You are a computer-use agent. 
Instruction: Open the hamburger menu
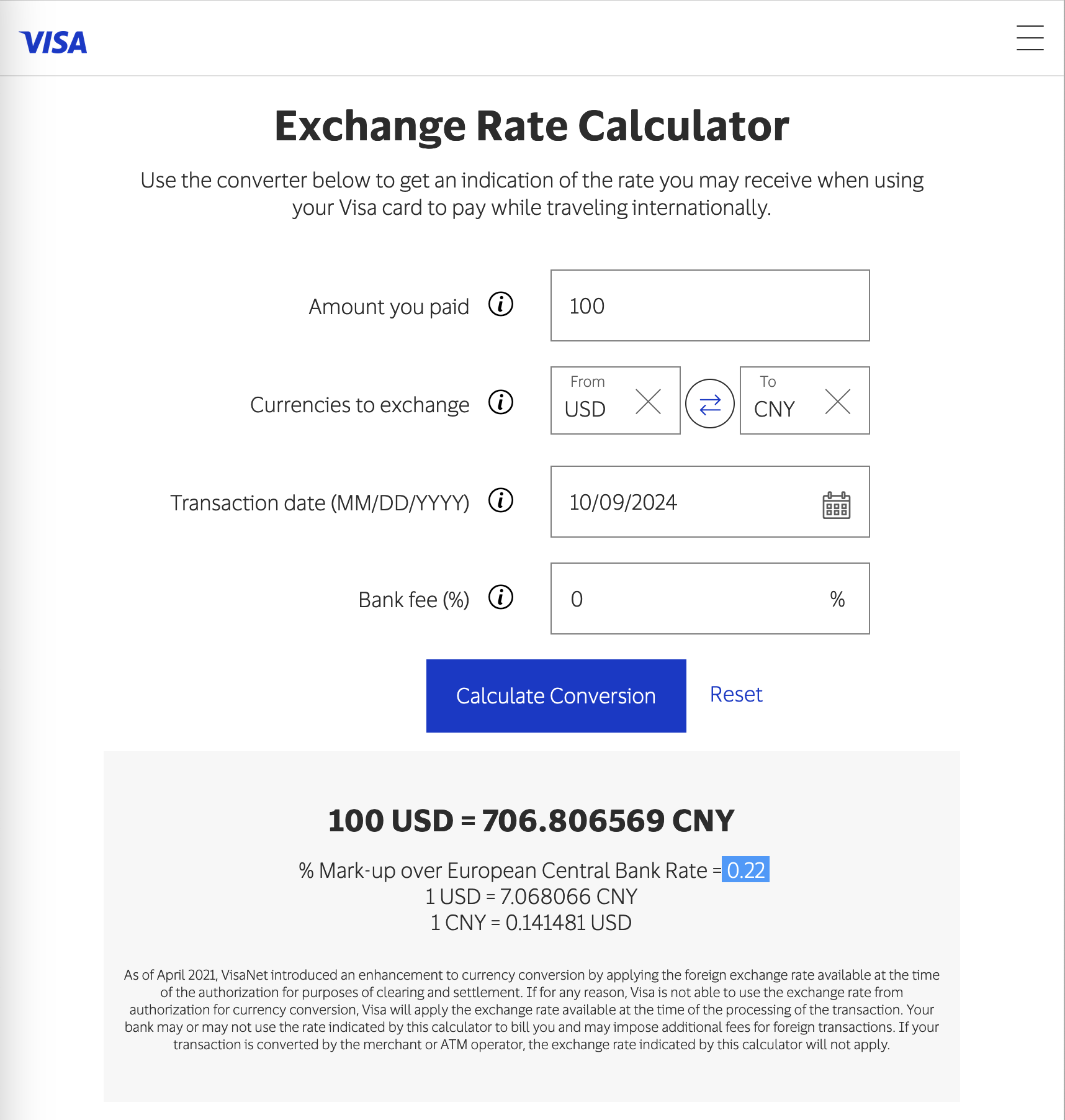tap(1030, 38)
